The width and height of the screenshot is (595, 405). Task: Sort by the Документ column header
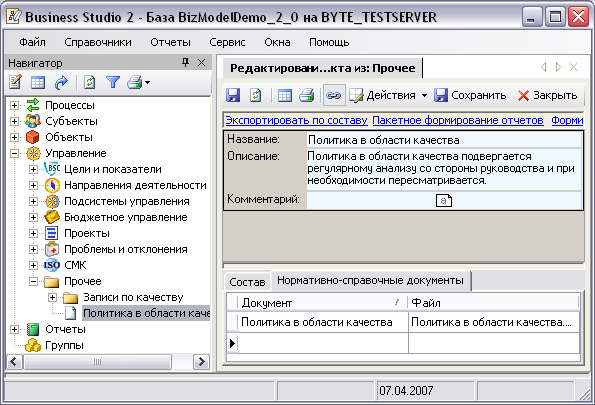pyautogui.click(x=322, y=303)
